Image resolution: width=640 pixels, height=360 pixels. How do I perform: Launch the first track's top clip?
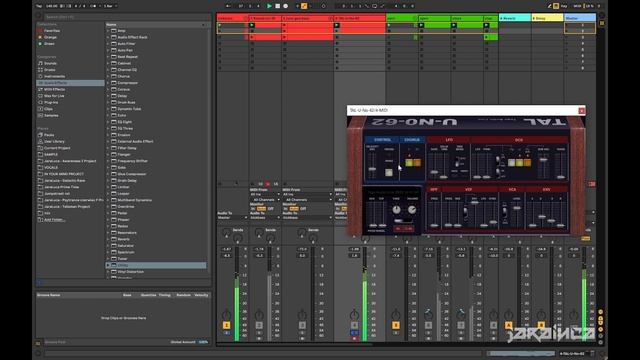click(220, 25)
